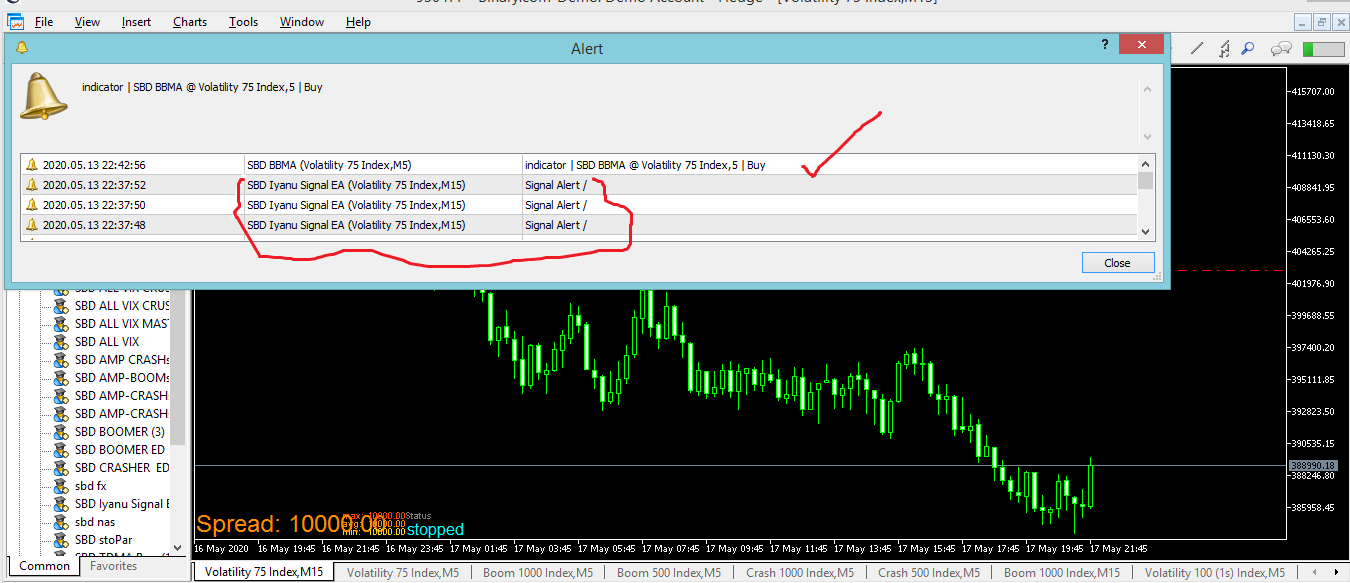Switch to the Volatility 100 (1s) Index chart tab
1350x583 pixels.
(1215, 573)
